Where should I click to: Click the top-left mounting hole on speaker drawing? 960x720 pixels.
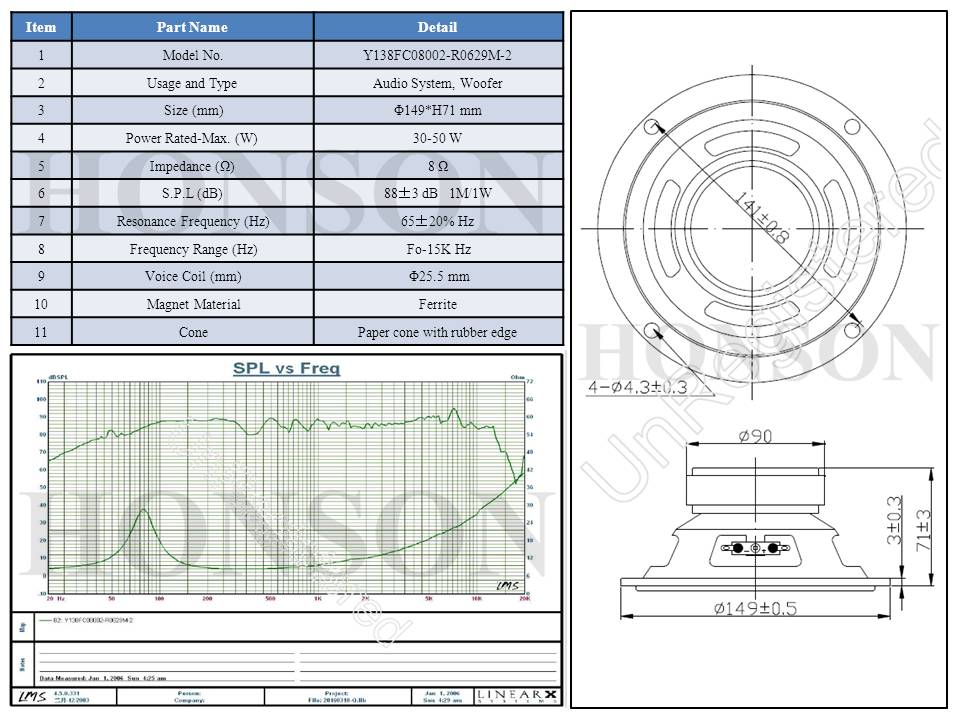click(653, 127)
